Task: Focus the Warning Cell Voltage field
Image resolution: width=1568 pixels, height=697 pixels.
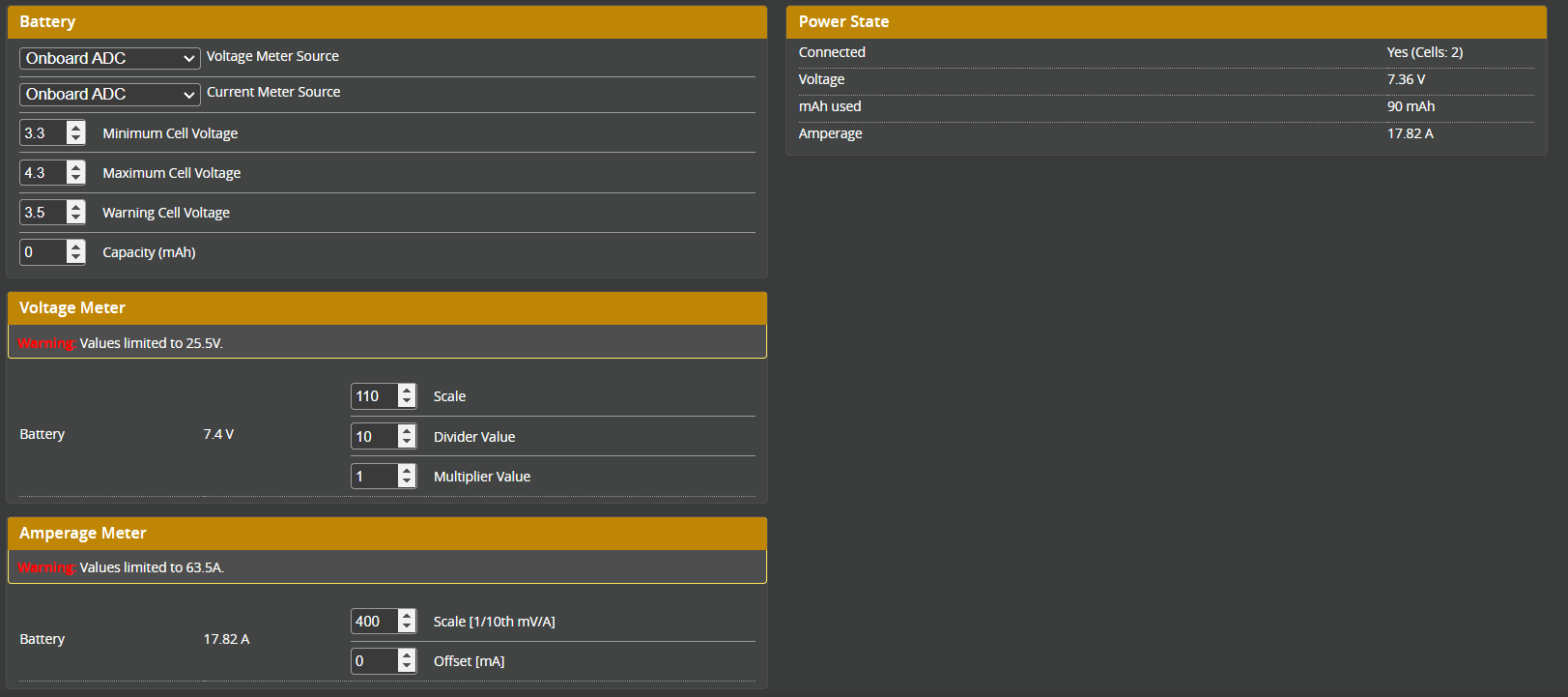Action: click(43, 213)
